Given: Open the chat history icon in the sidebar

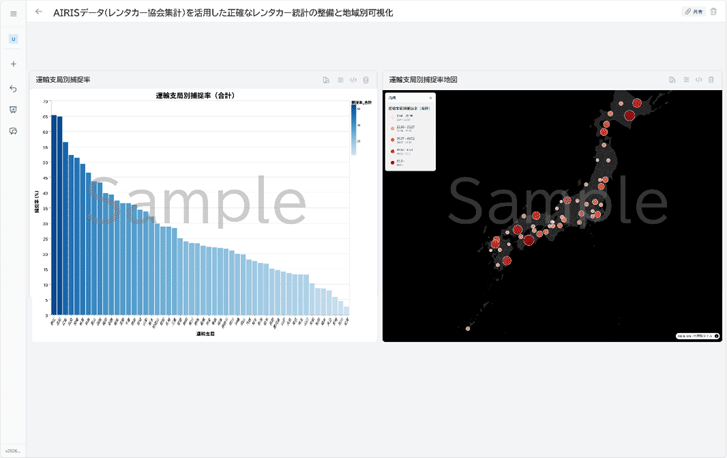Looking at the screenshot, I should pos(13,131).
